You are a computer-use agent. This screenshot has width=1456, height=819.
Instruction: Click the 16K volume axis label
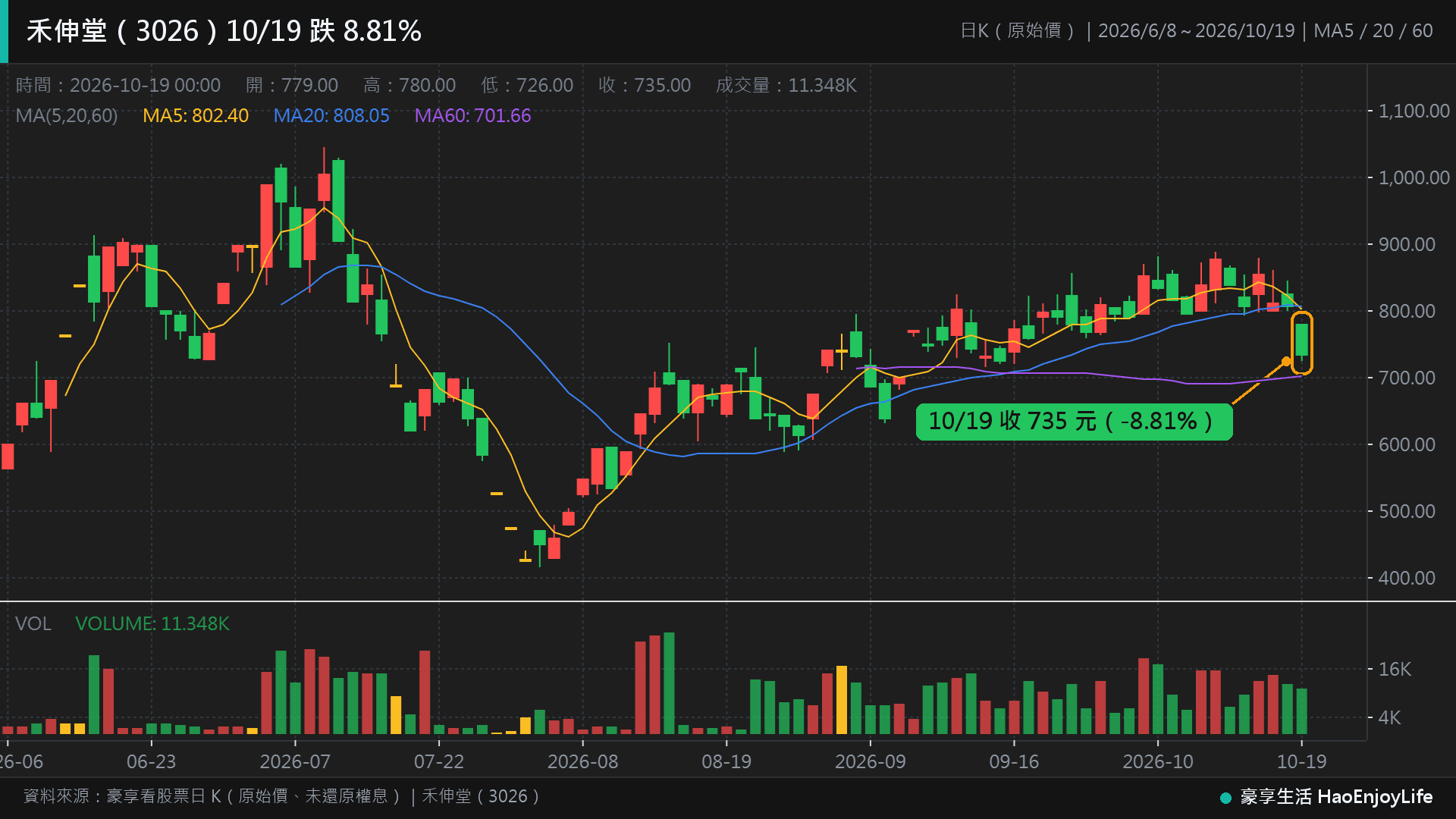point(1395,670)
